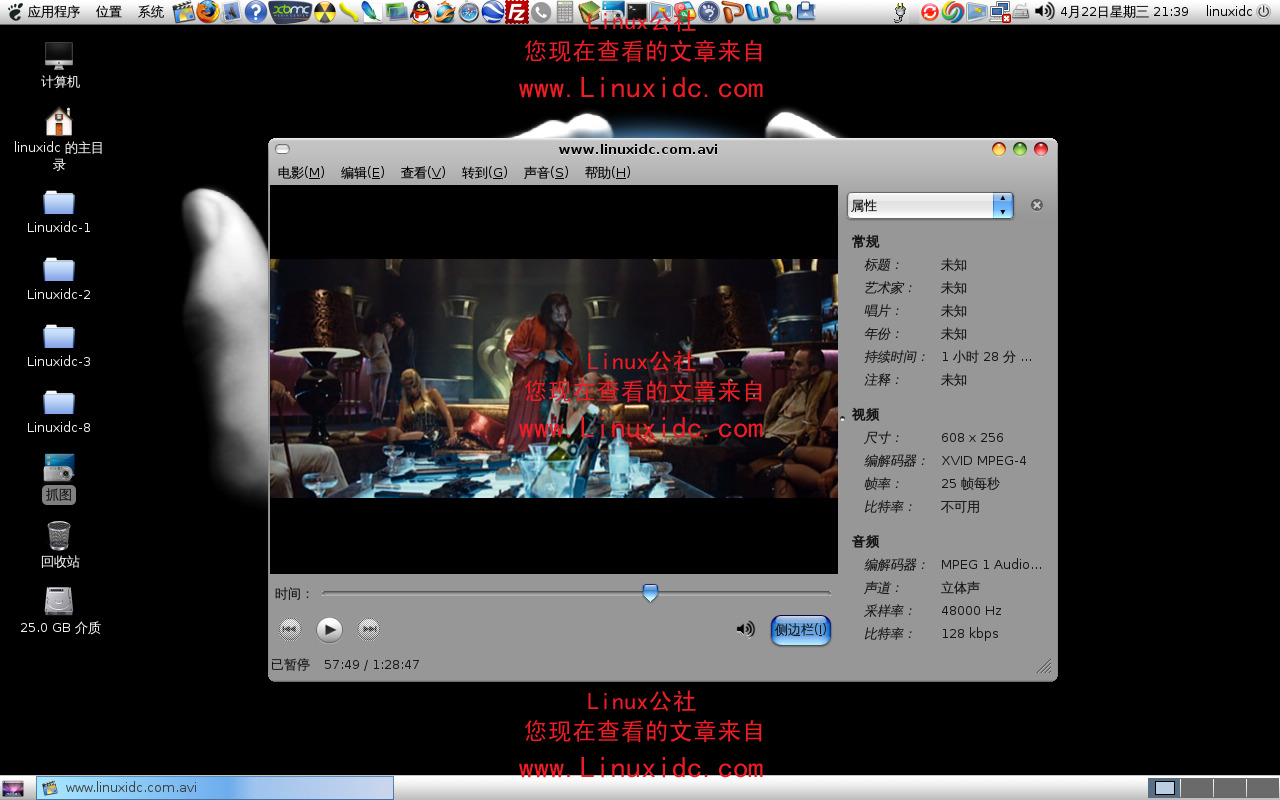1280x800 pixels.
Task: Jump to the previous chapter
Action: [290, 629]
